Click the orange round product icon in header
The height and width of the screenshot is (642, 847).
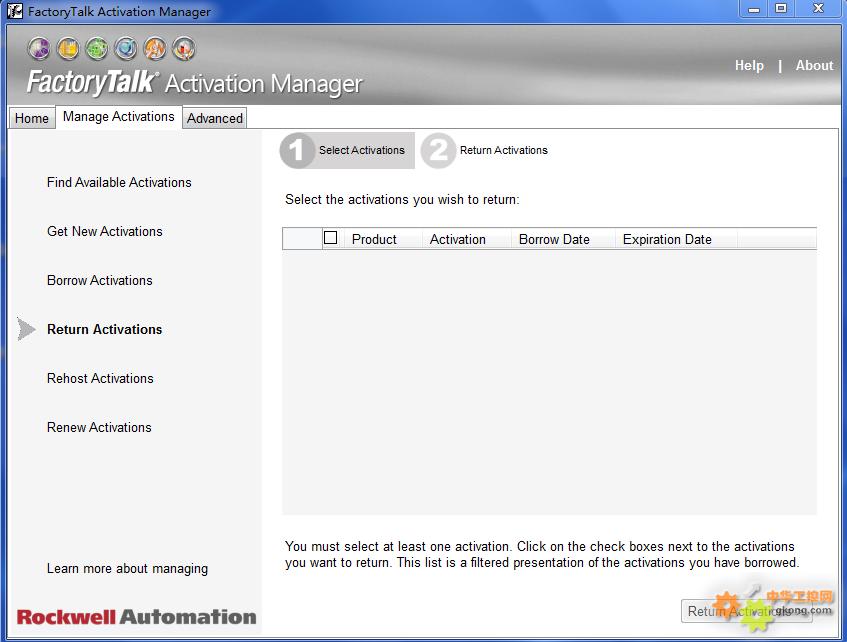coord(155,49)
